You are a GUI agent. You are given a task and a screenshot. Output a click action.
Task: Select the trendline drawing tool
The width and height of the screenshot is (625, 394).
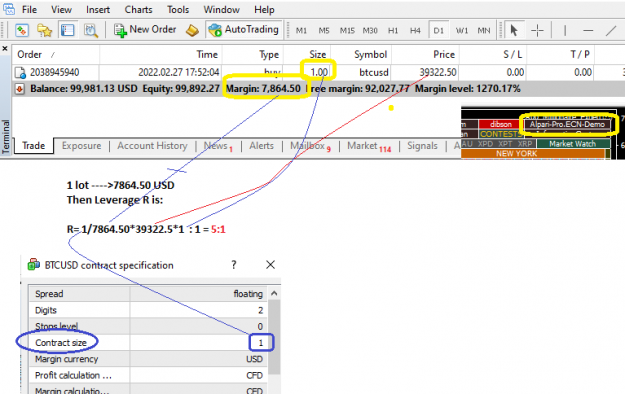coord(611,30)
